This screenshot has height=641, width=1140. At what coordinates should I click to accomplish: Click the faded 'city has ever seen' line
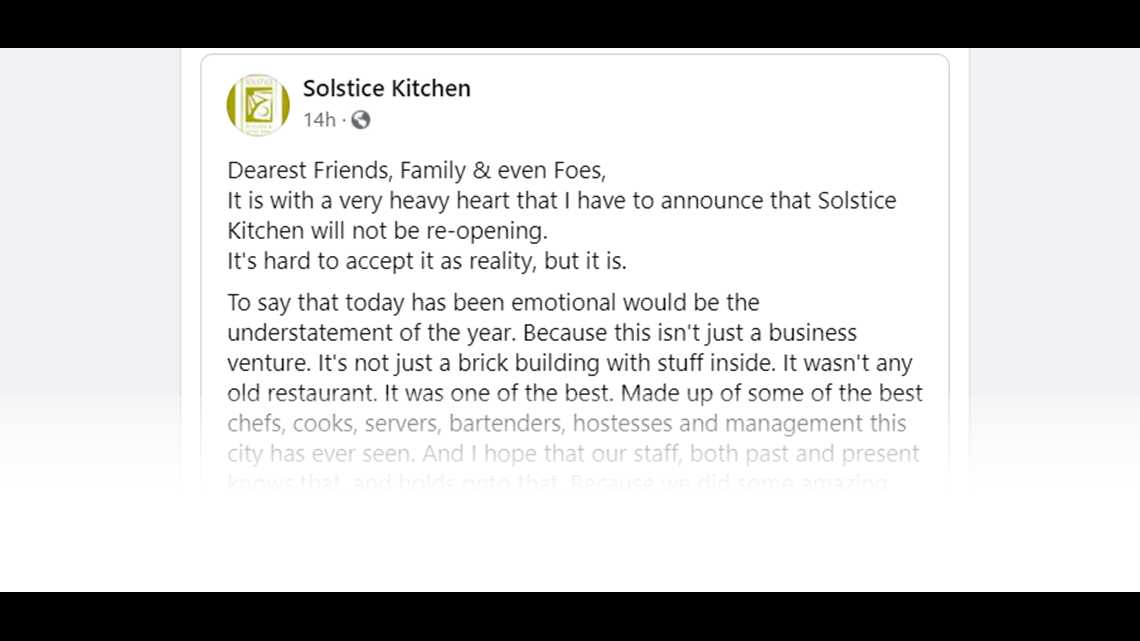[574, 453]
